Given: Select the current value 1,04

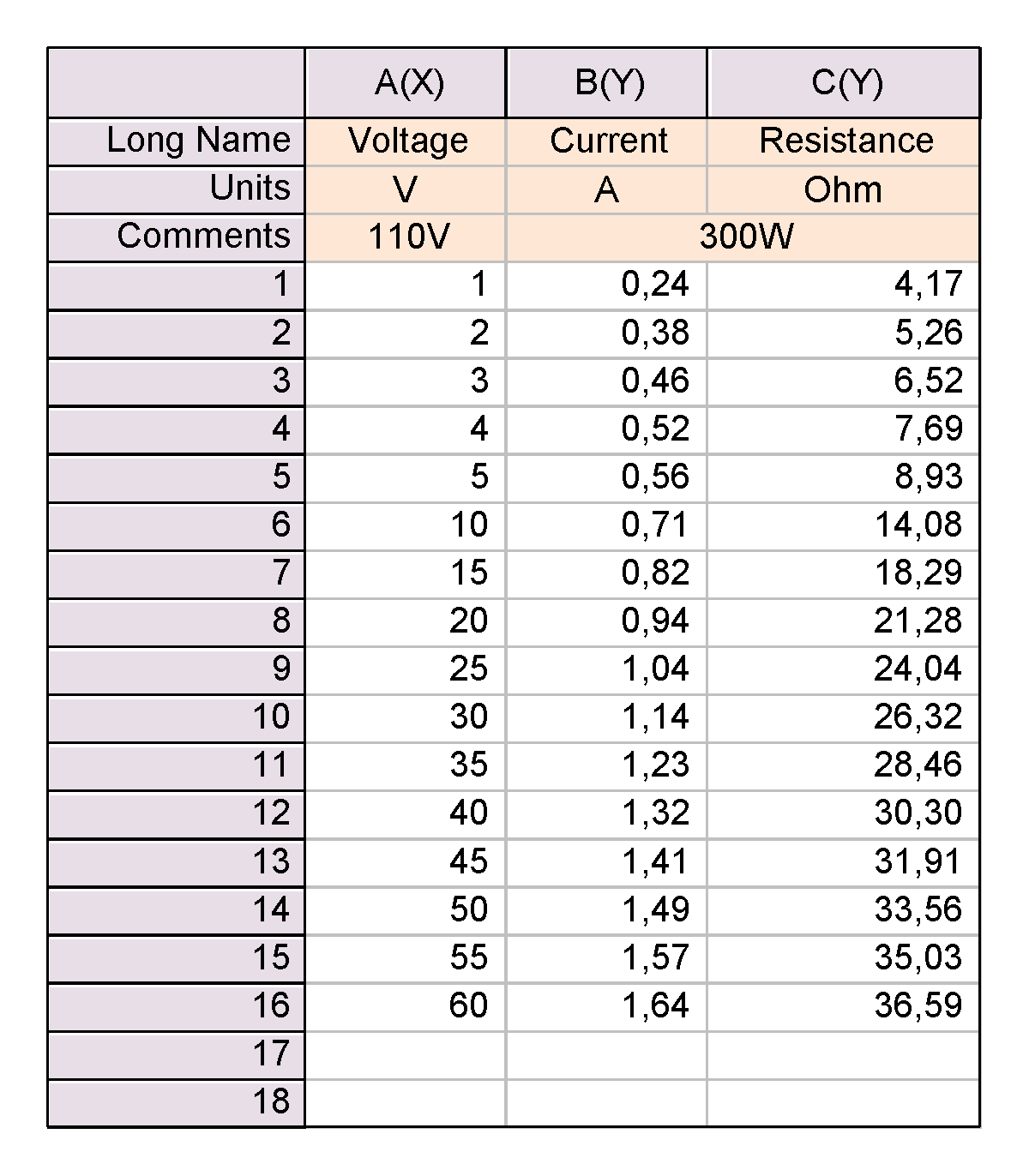Looking at the screenshot, I should click(607, 670).
